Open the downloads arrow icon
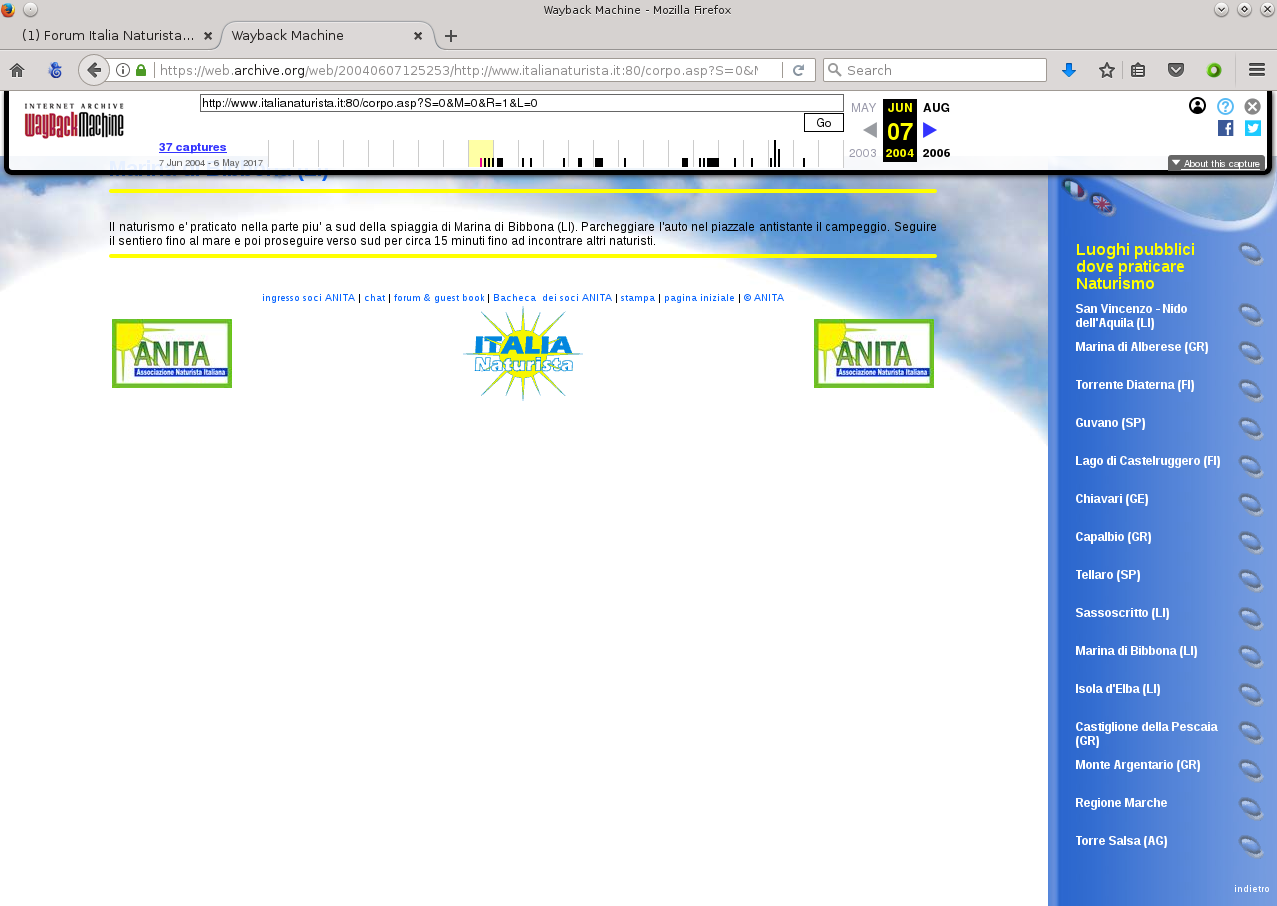The image size is (1277, 906). (1068, 70)
